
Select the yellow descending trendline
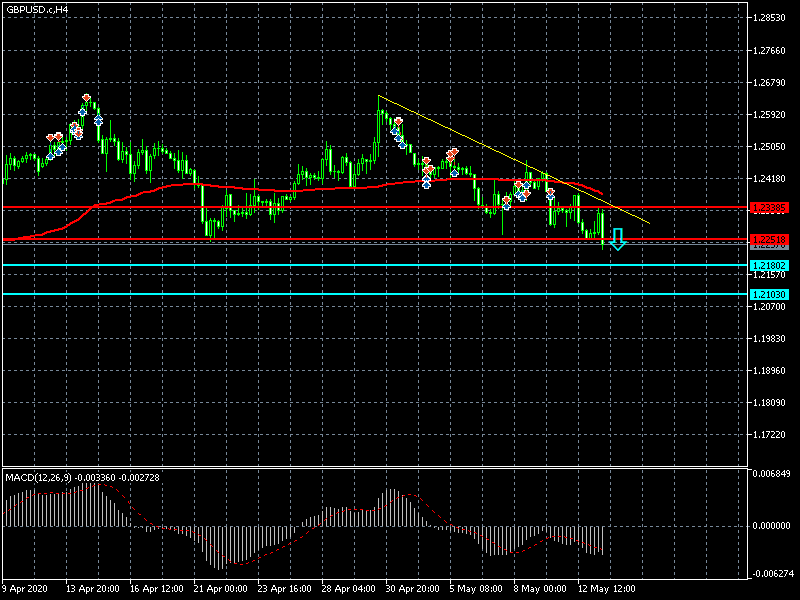[x=500, y=152]
